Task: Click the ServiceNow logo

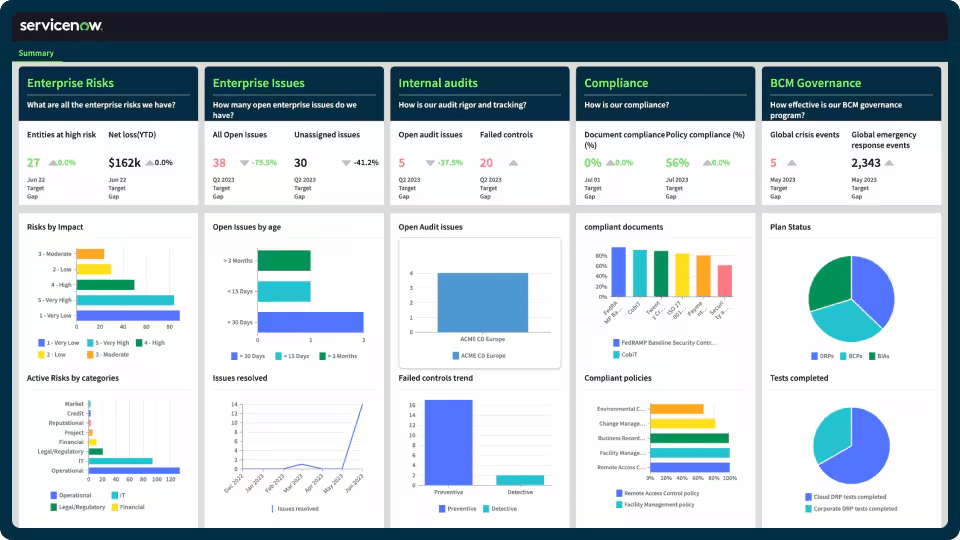Action: click(x=61, y=25)
